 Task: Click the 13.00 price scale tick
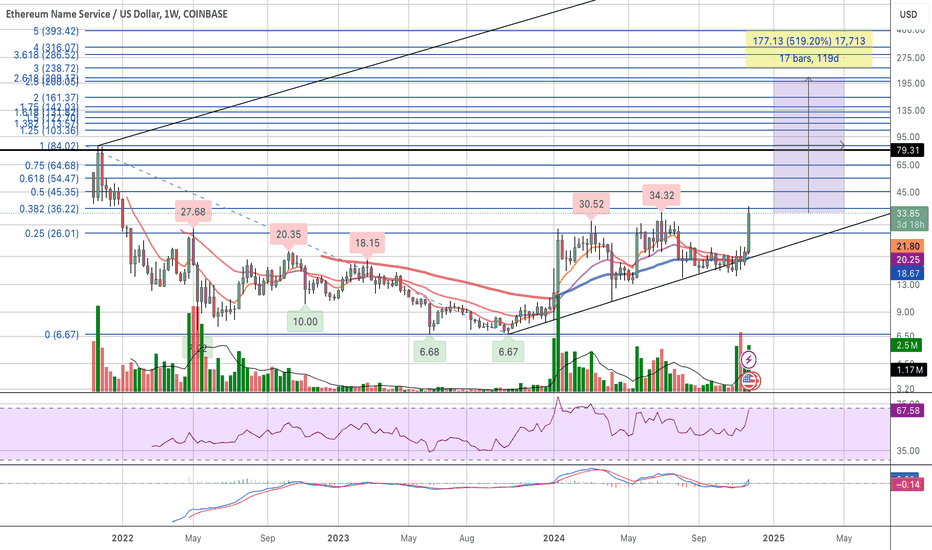point(908,285)
